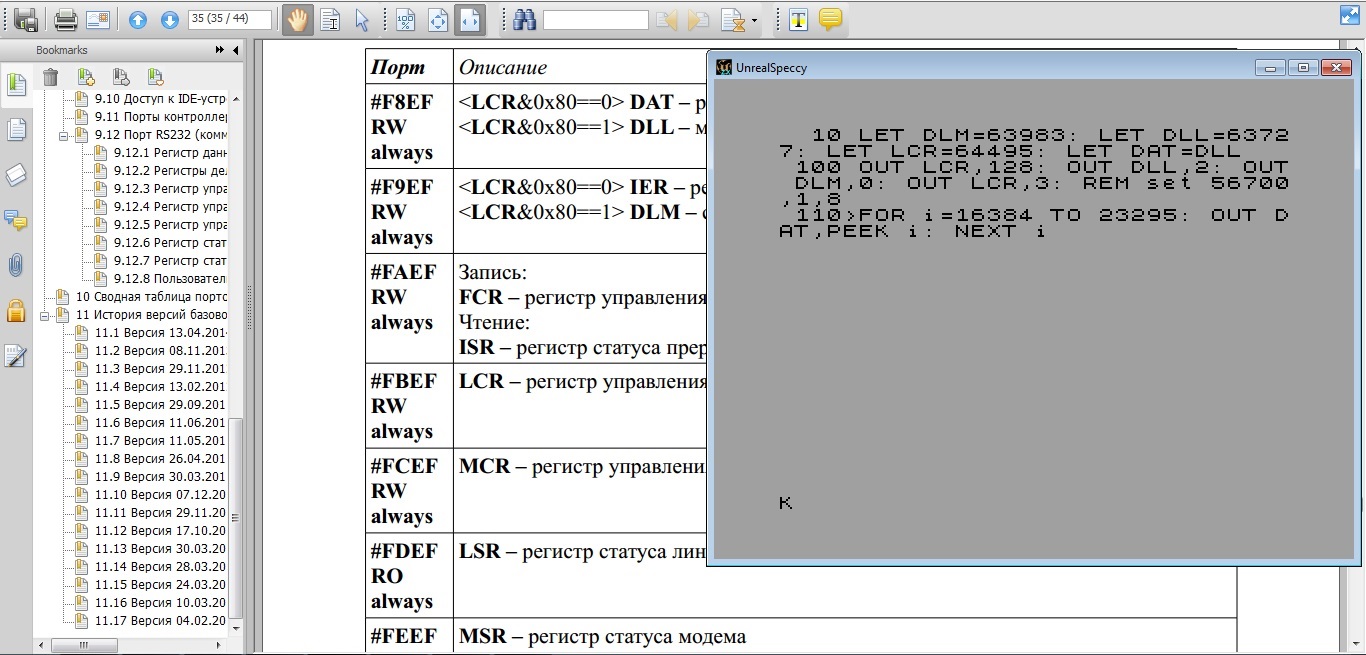Go to the previous page arrow
The image size is (1366, 655).
tap(138, 19)
